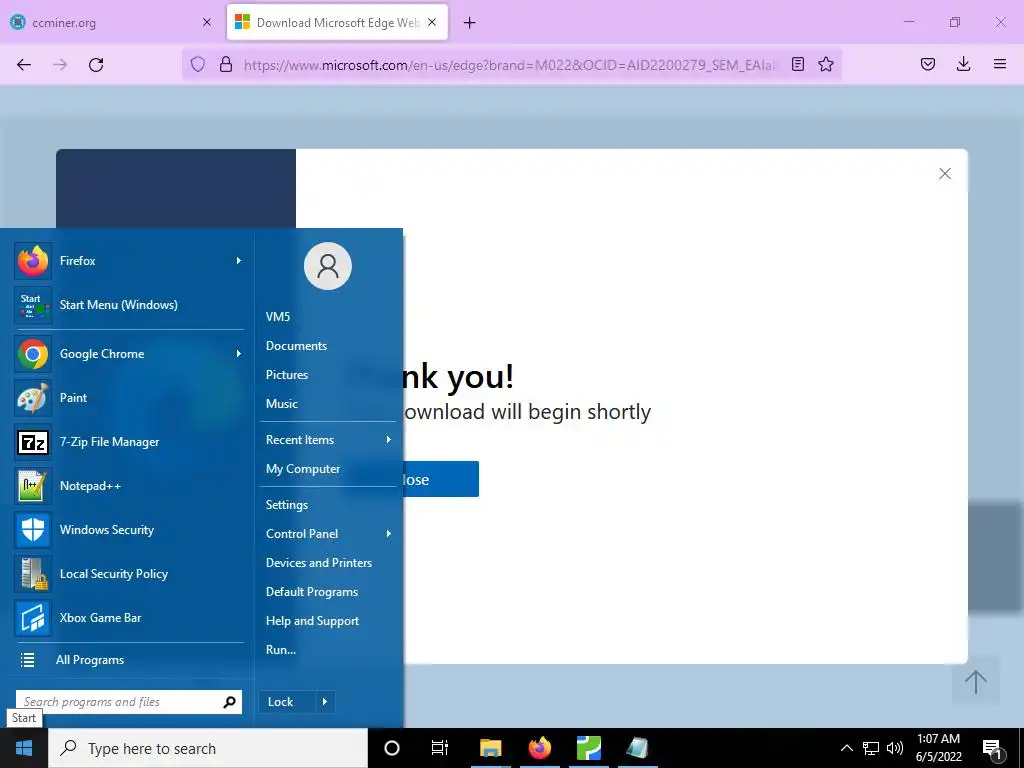Click the taskbar clock and date
The width and height of the screenshot is (1024, 768).
tap(938, 748)
